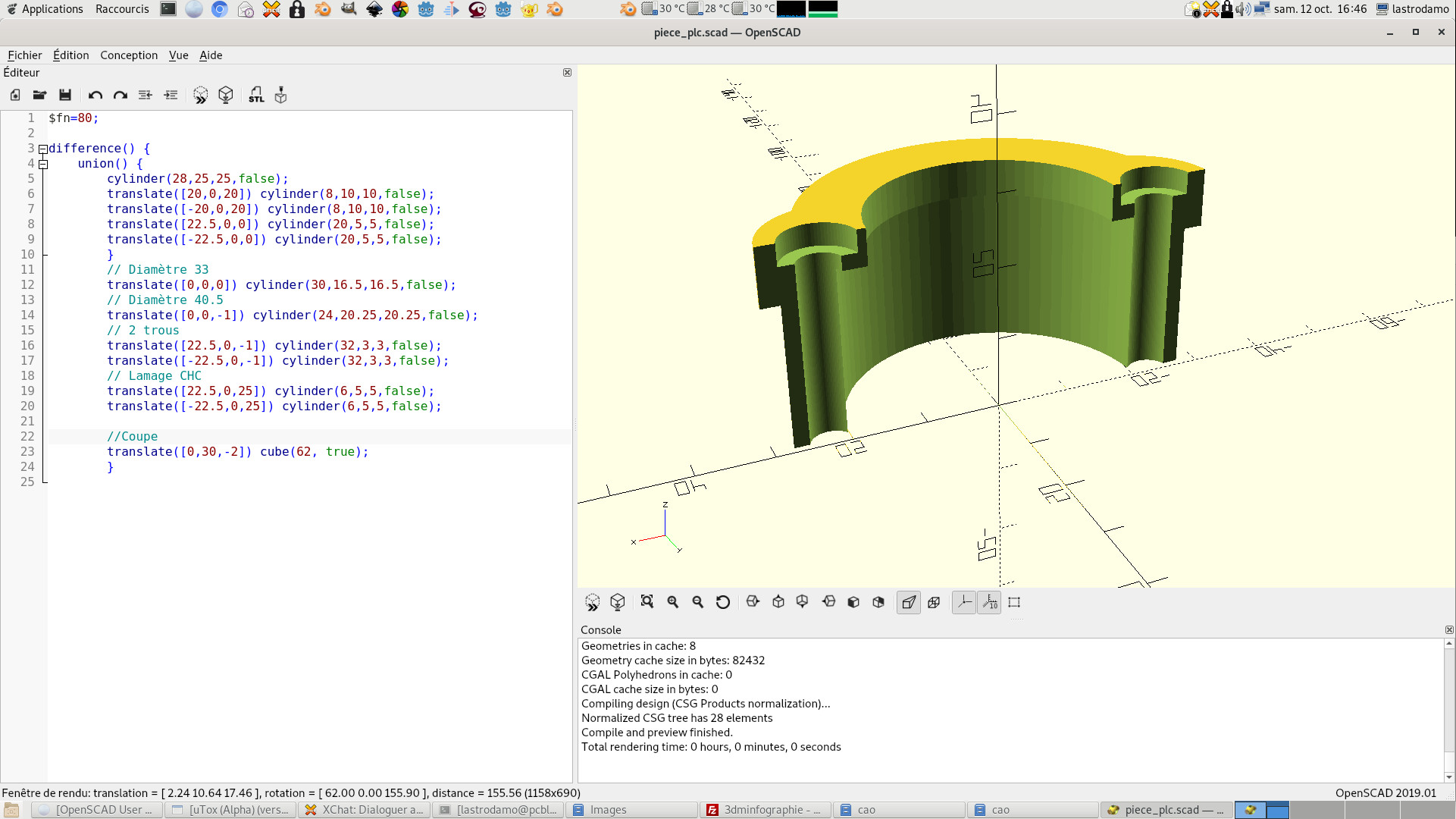Zoom in on the 3D view
Viewport: 1456px width, 819px height.
(673, 602)
